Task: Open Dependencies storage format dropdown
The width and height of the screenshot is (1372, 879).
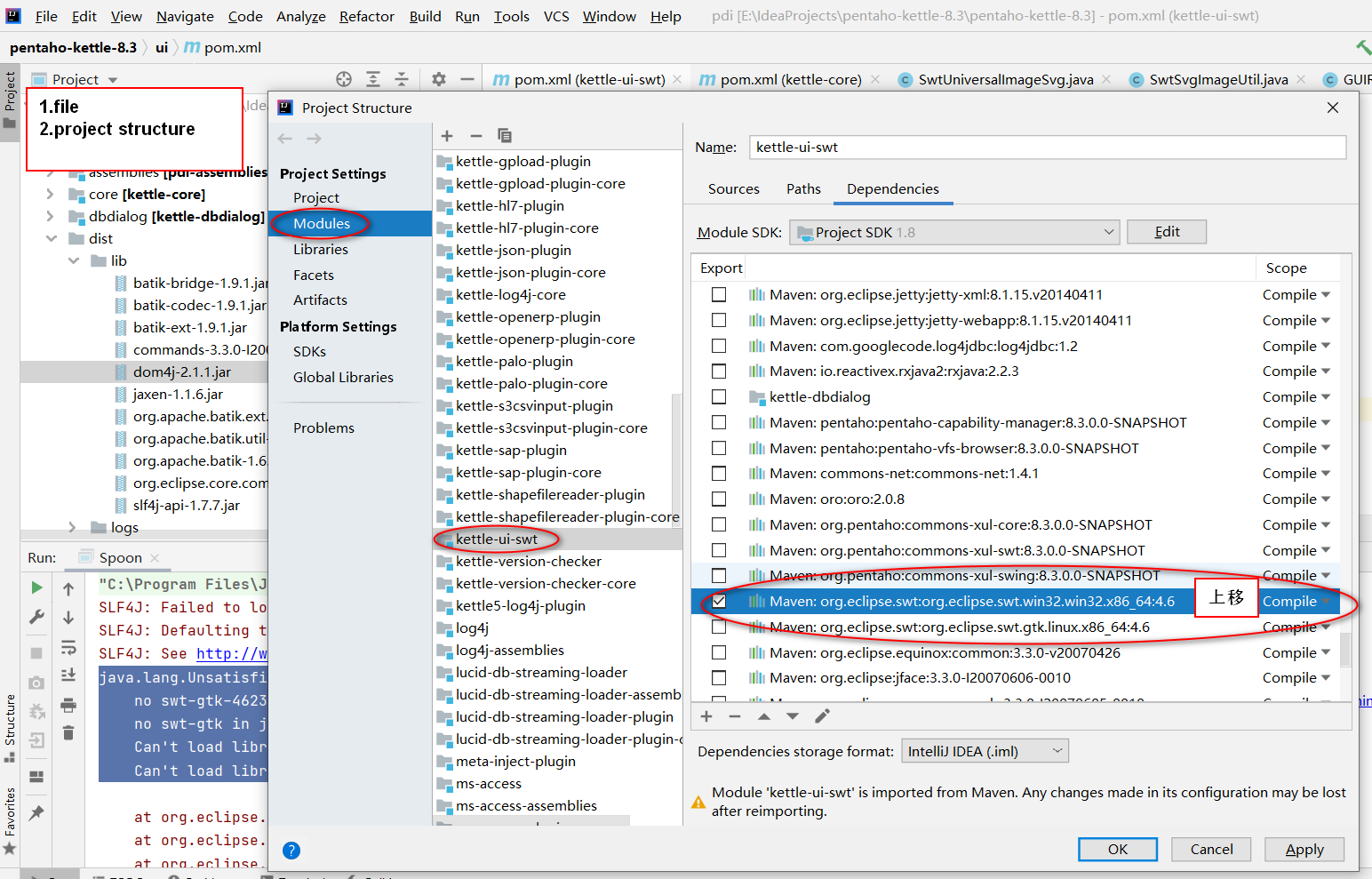Action: click(x=985, y=751)
